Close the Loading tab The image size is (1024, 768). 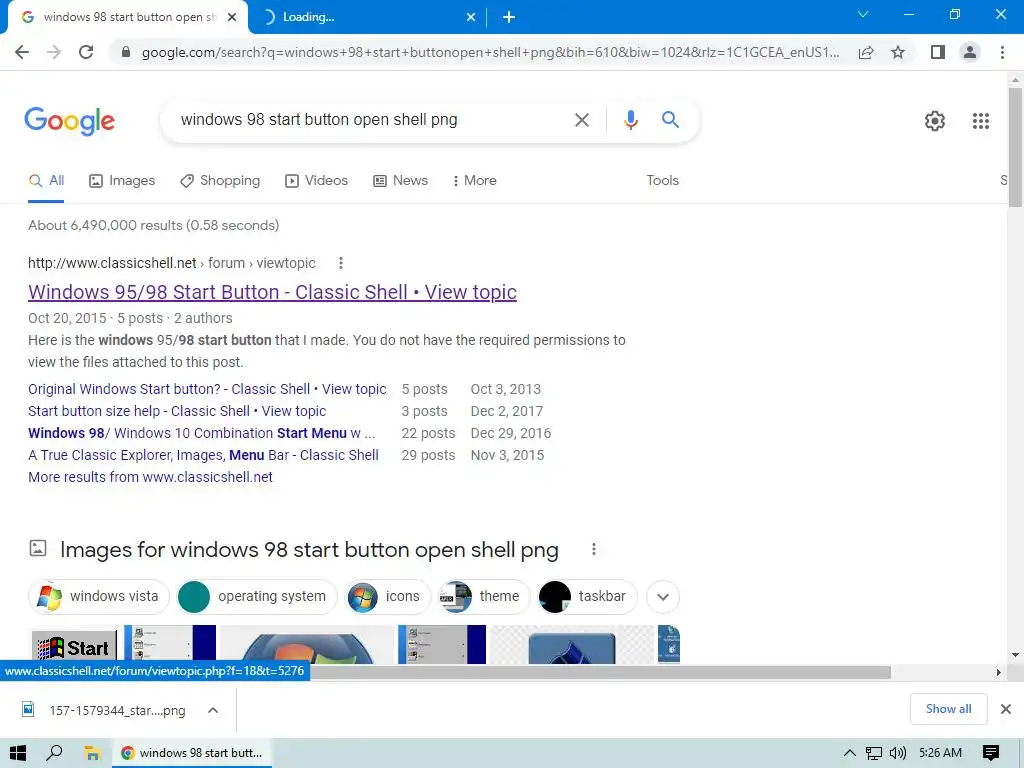point(471,18)
